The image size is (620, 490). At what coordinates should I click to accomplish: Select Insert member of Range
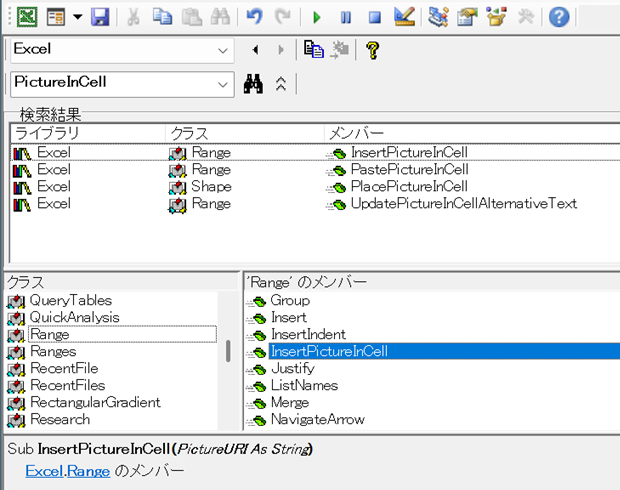click(289, 317)
